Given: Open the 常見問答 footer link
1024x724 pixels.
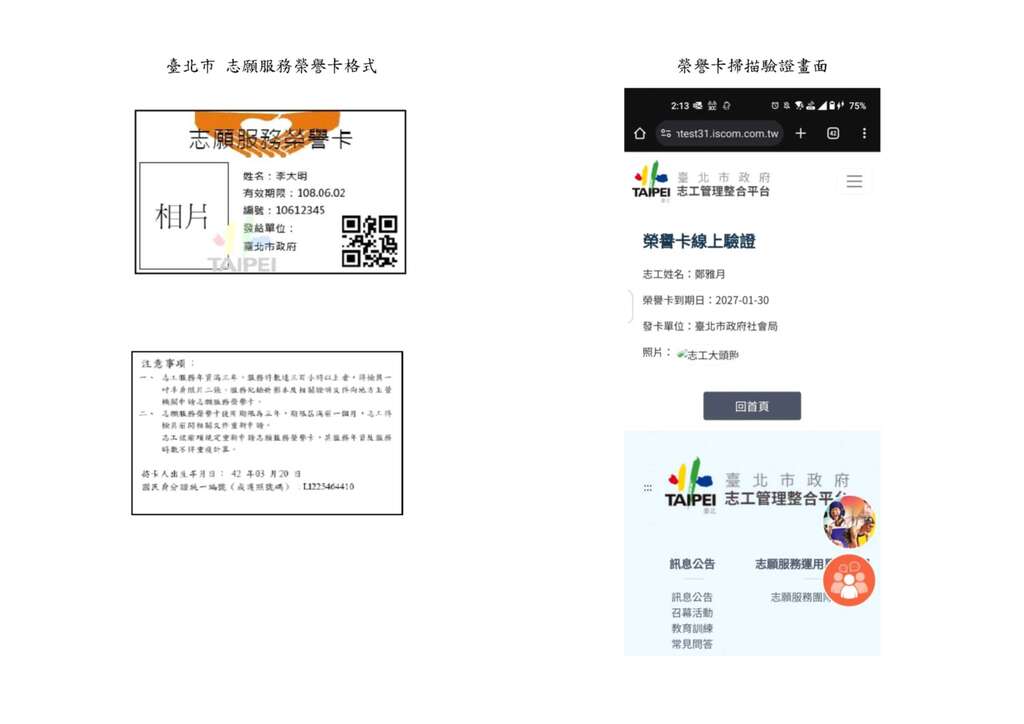Looking at the screenshot, I should pyautogui.click(x=692, y=644).
